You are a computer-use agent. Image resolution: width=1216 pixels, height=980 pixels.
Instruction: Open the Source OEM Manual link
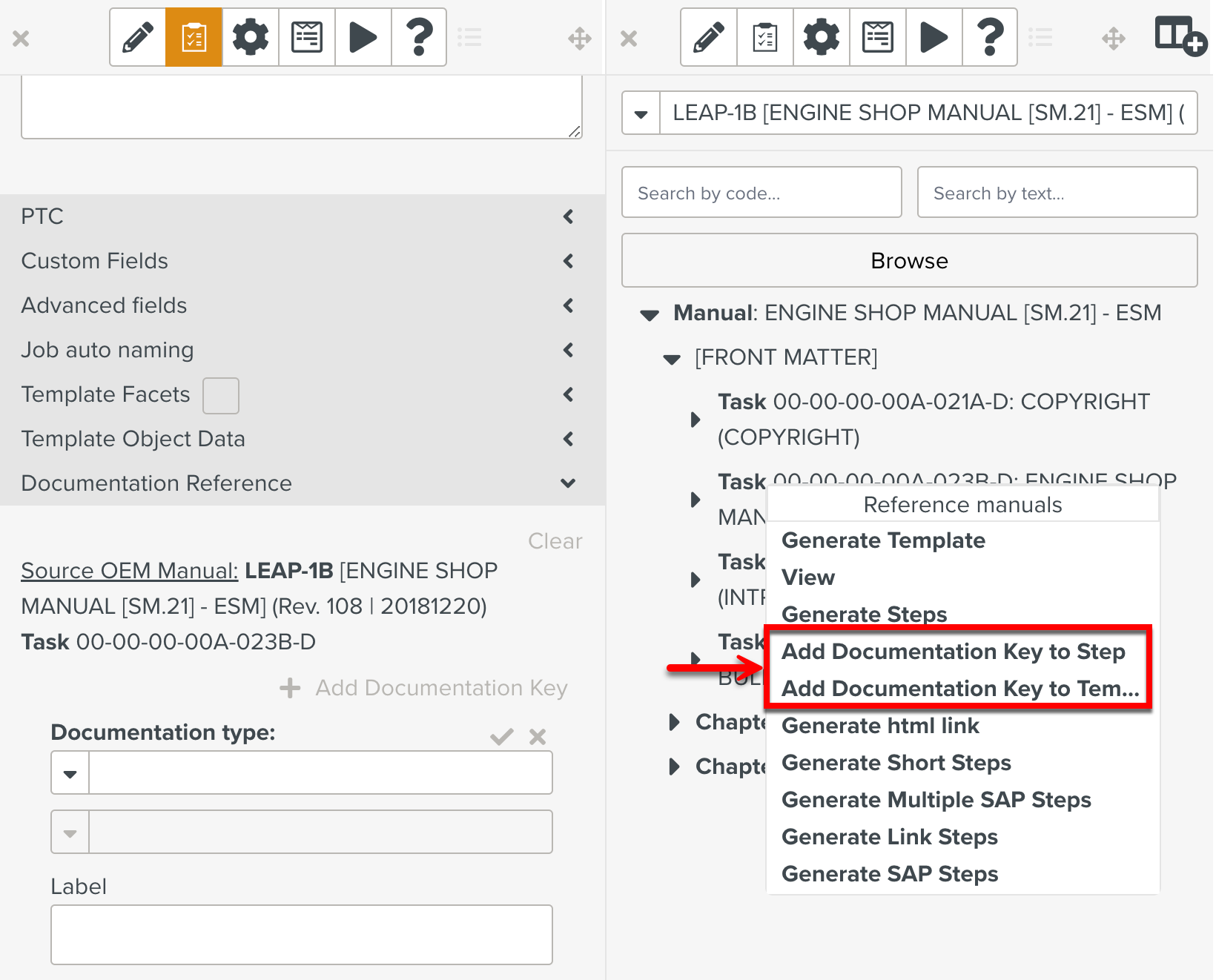pyautogui.click(x=130, y=571)
